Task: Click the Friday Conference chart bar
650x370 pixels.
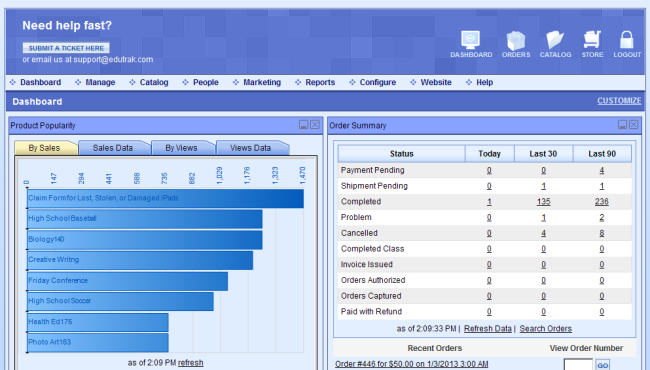Action: [x=127, y=281]
